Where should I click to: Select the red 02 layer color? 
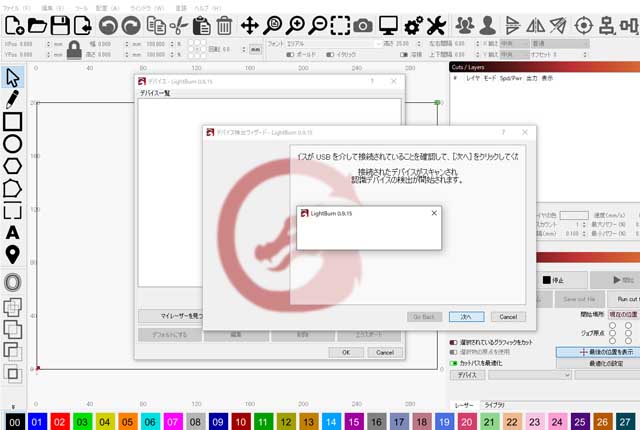click(x=60, y=422)
